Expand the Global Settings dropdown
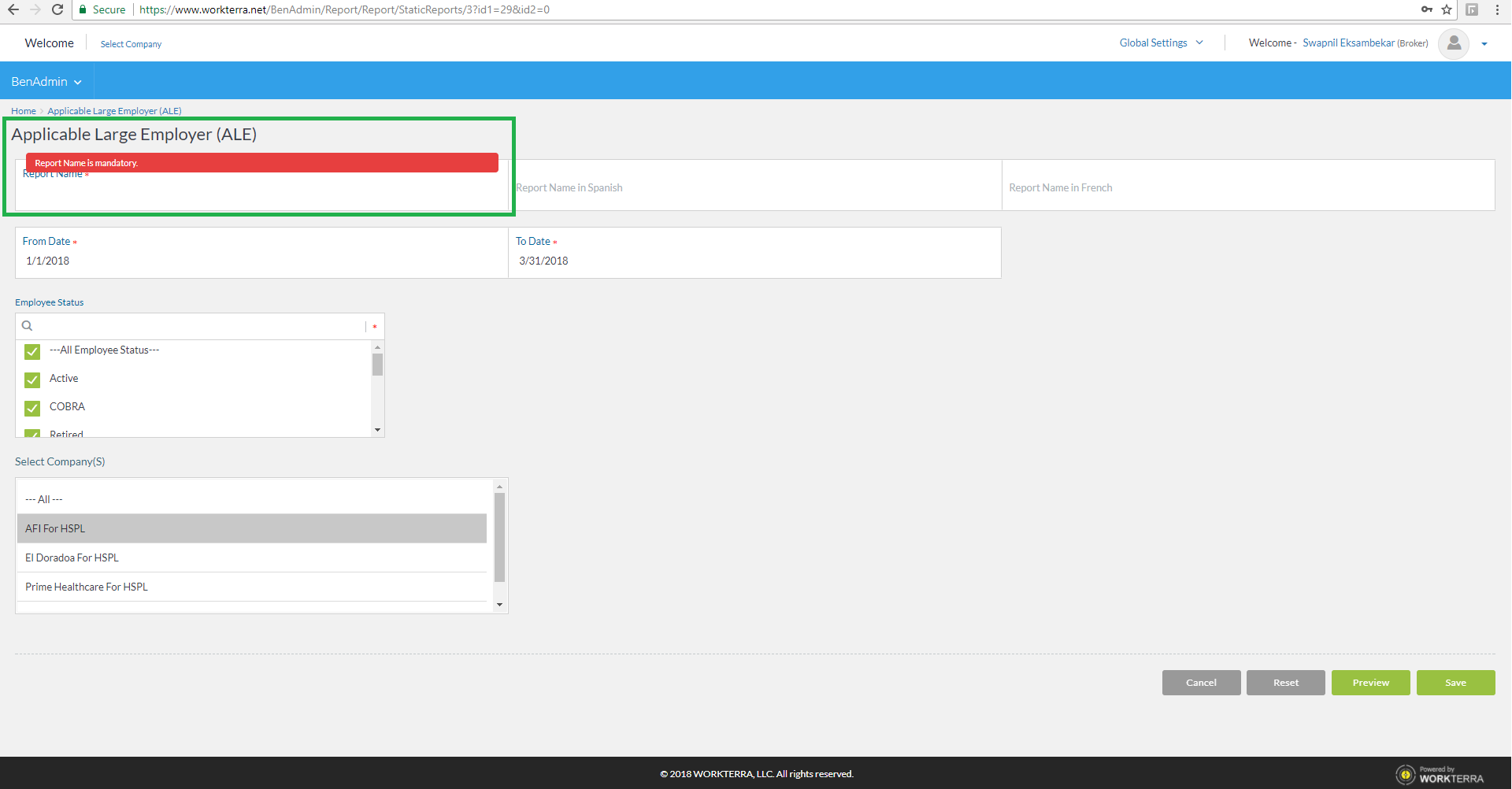 pyautogui.click(x=1161, y=43)
